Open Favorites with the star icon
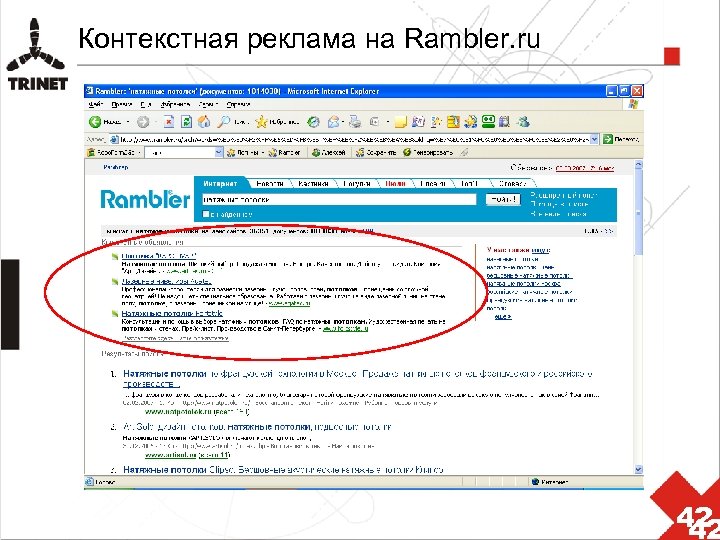 click(x=261, y=122)
